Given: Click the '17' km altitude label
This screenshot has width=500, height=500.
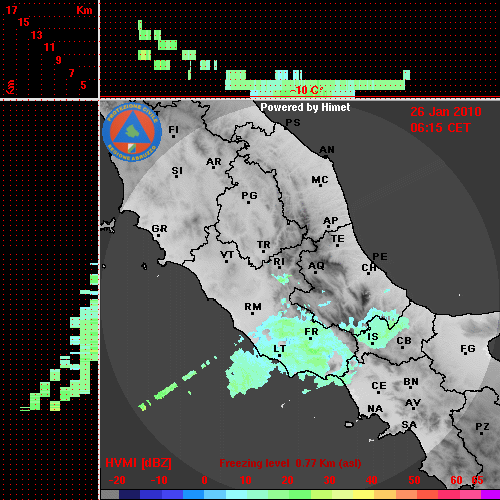Looking at the screenshot, I should 11,10.
